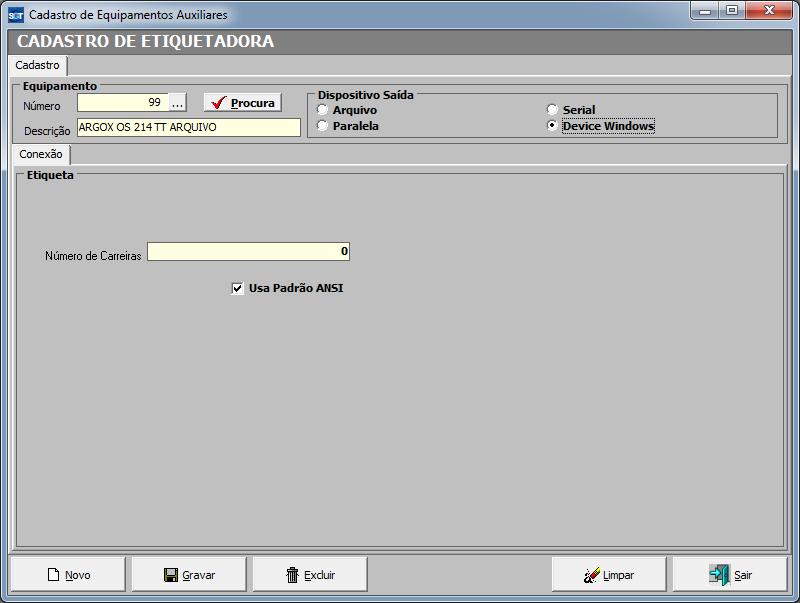
Task: Uncheck the Usa Padrão ANSI checkbox
Action: (238, 288)
